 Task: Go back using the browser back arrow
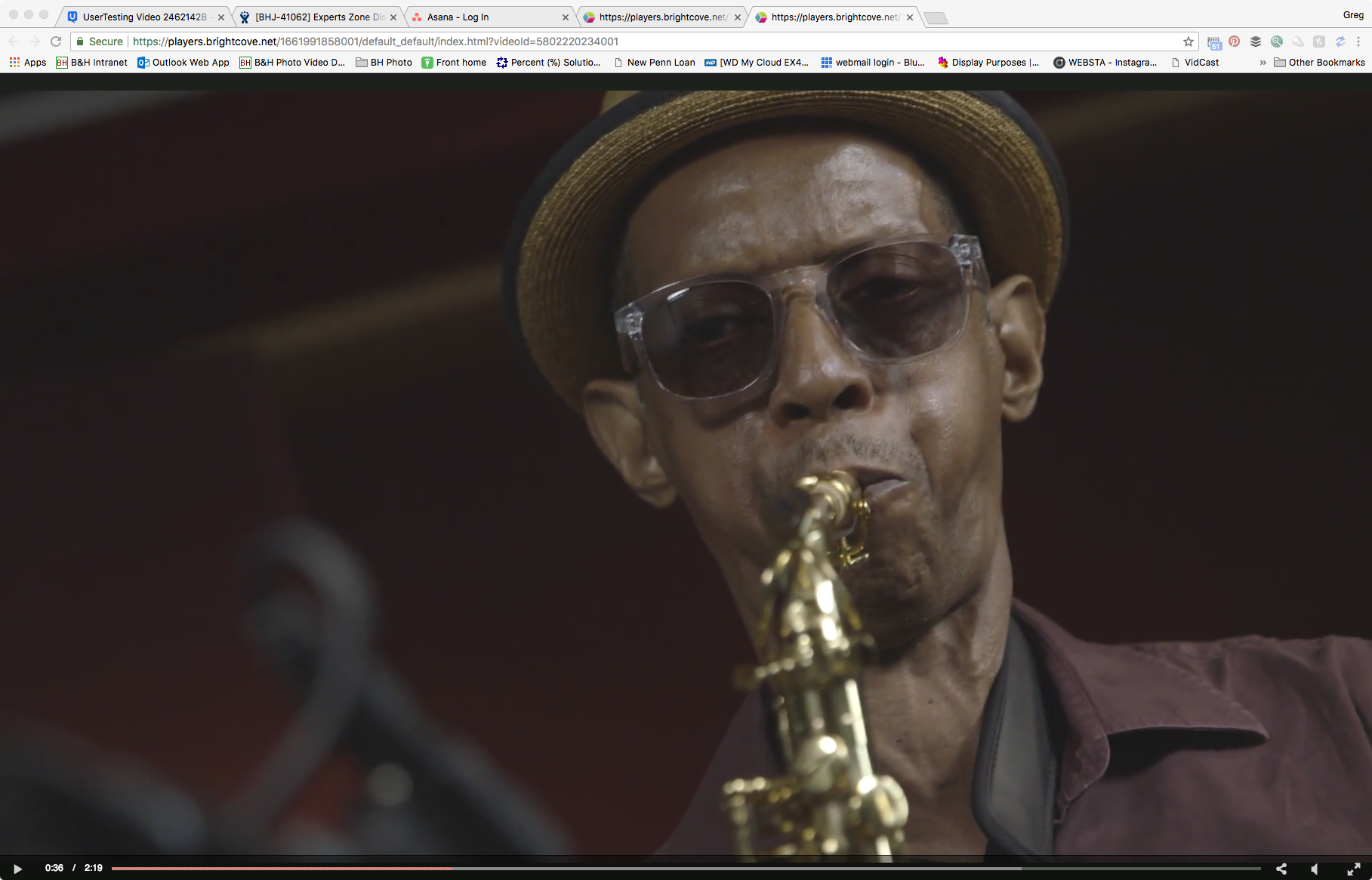[x=14, y=42]
